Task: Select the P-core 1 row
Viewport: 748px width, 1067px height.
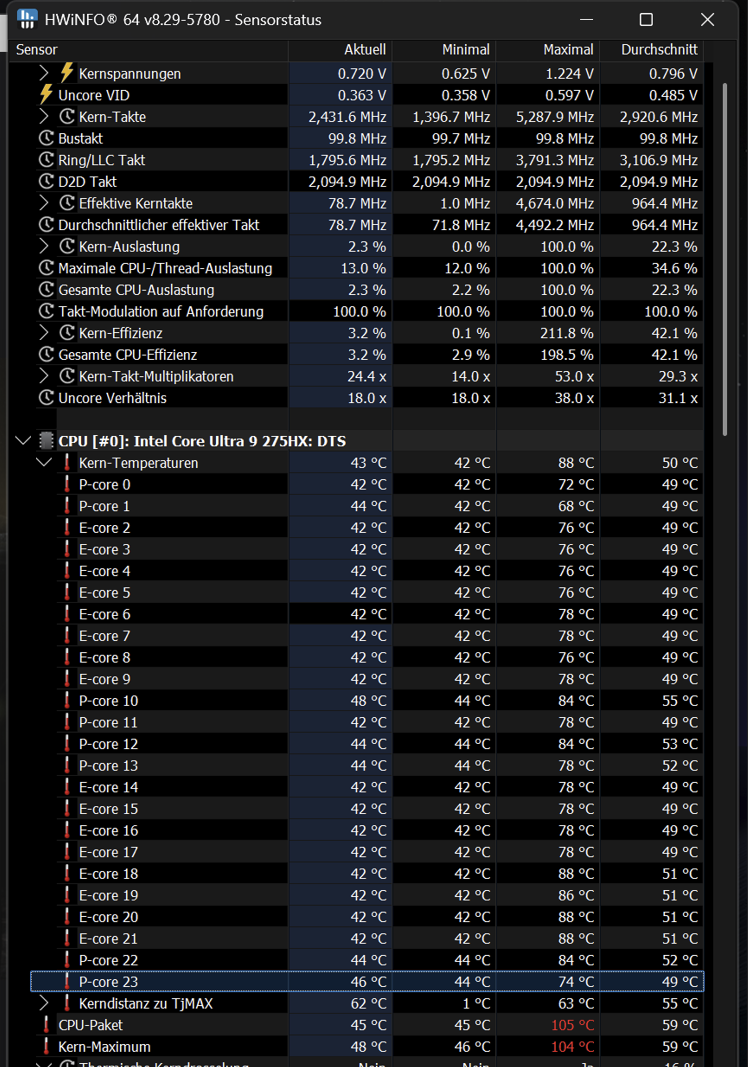Action: coord(368,506)
